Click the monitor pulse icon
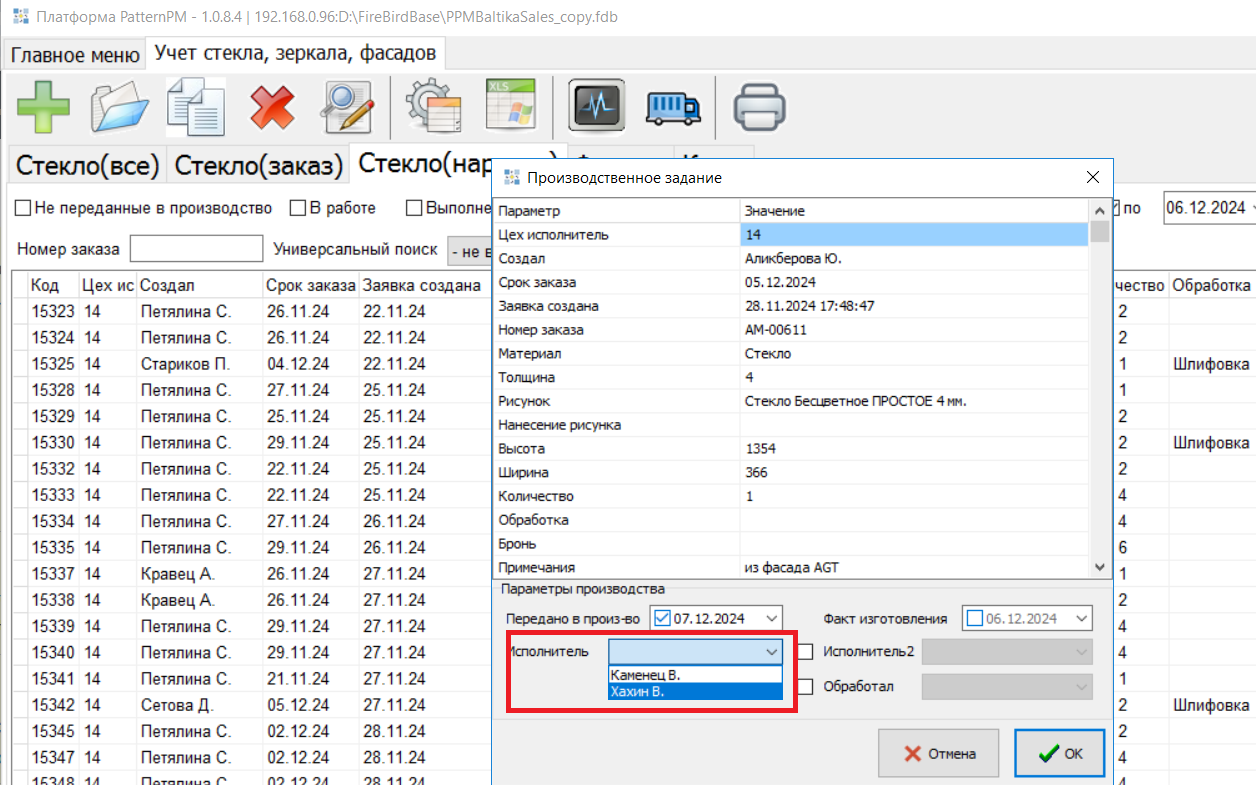Screen dimensions: 1256x785 (x=596, y=106)
